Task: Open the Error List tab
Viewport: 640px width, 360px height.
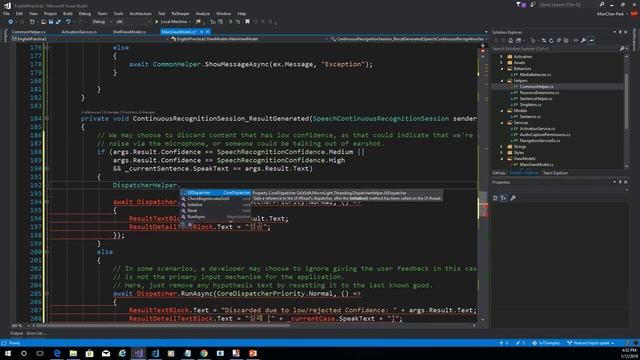Action: coord(36,333)
